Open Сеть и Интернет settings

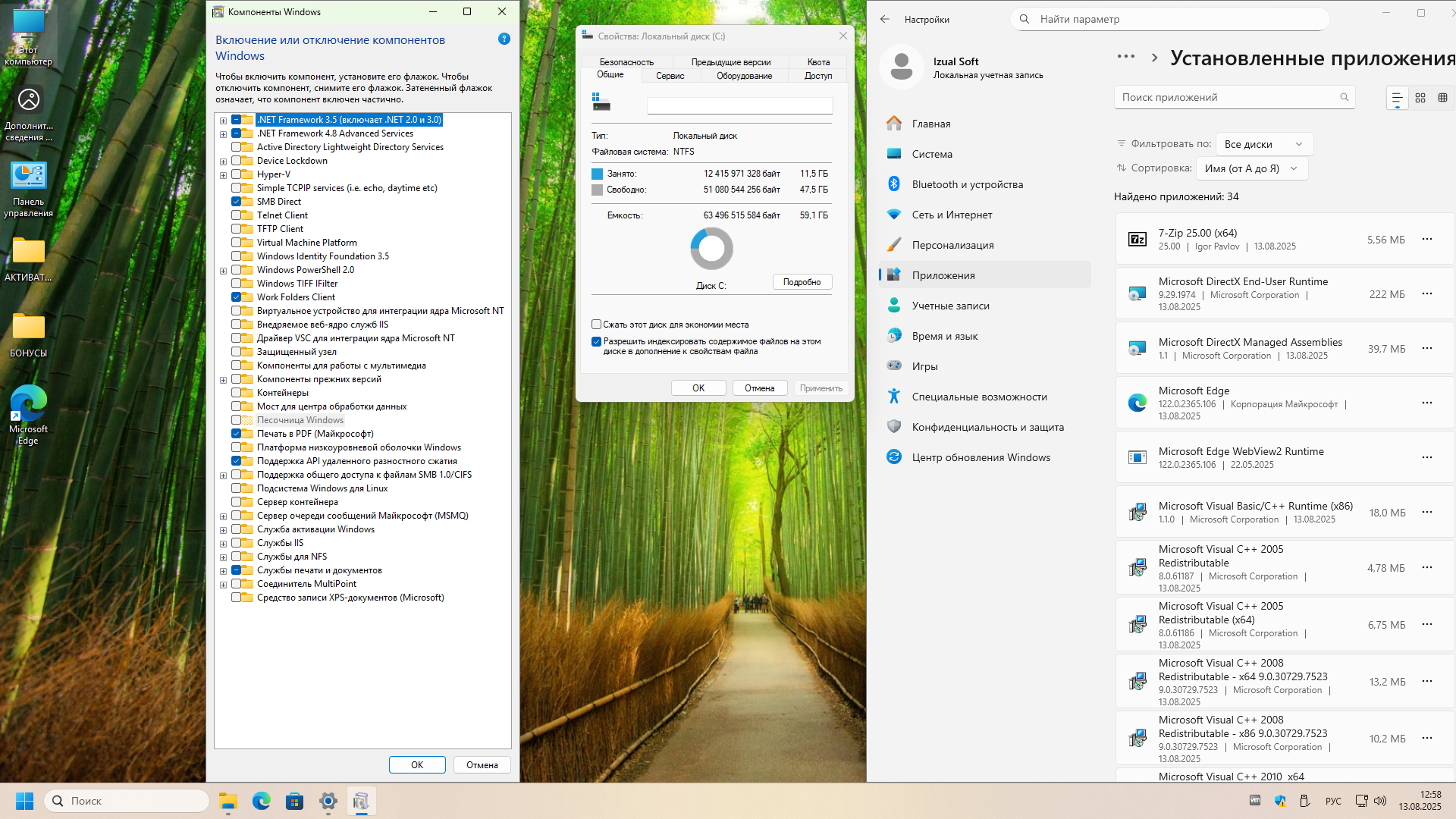(x=984, y=215)
